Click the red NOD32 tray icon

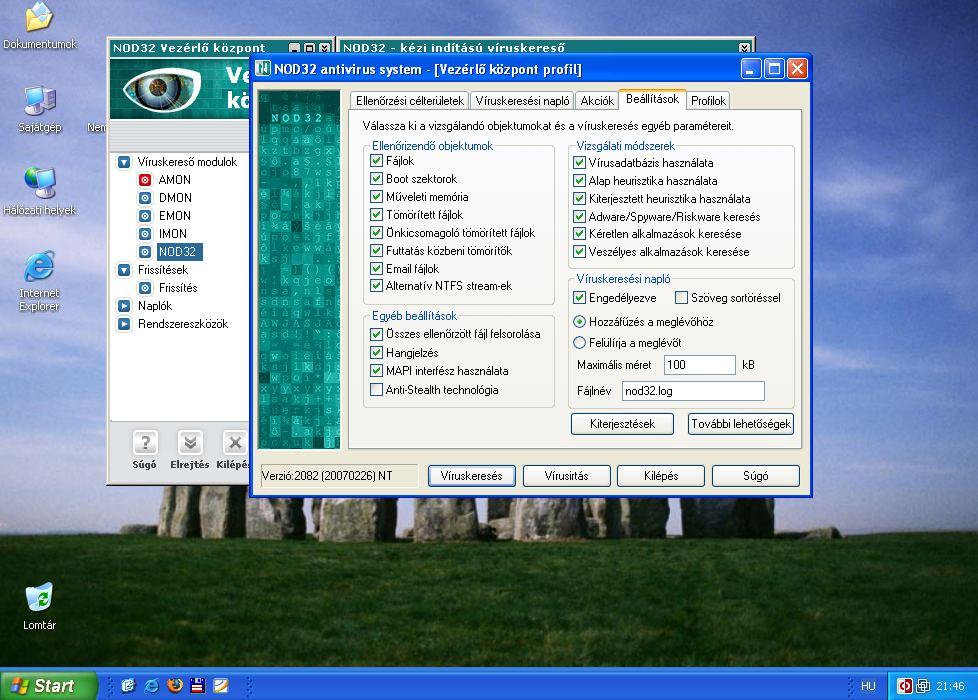coord(904,686)
